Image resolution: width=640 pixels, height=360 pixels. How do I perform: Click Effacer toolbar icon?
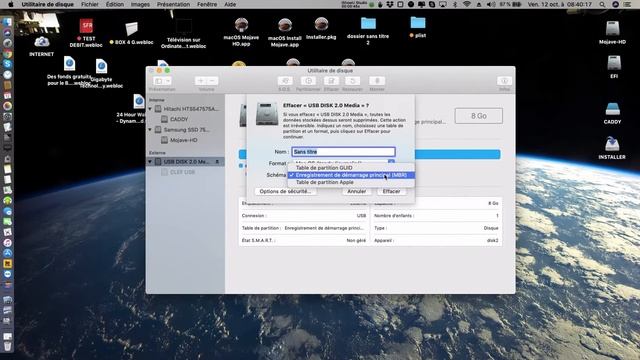[331, 81]
